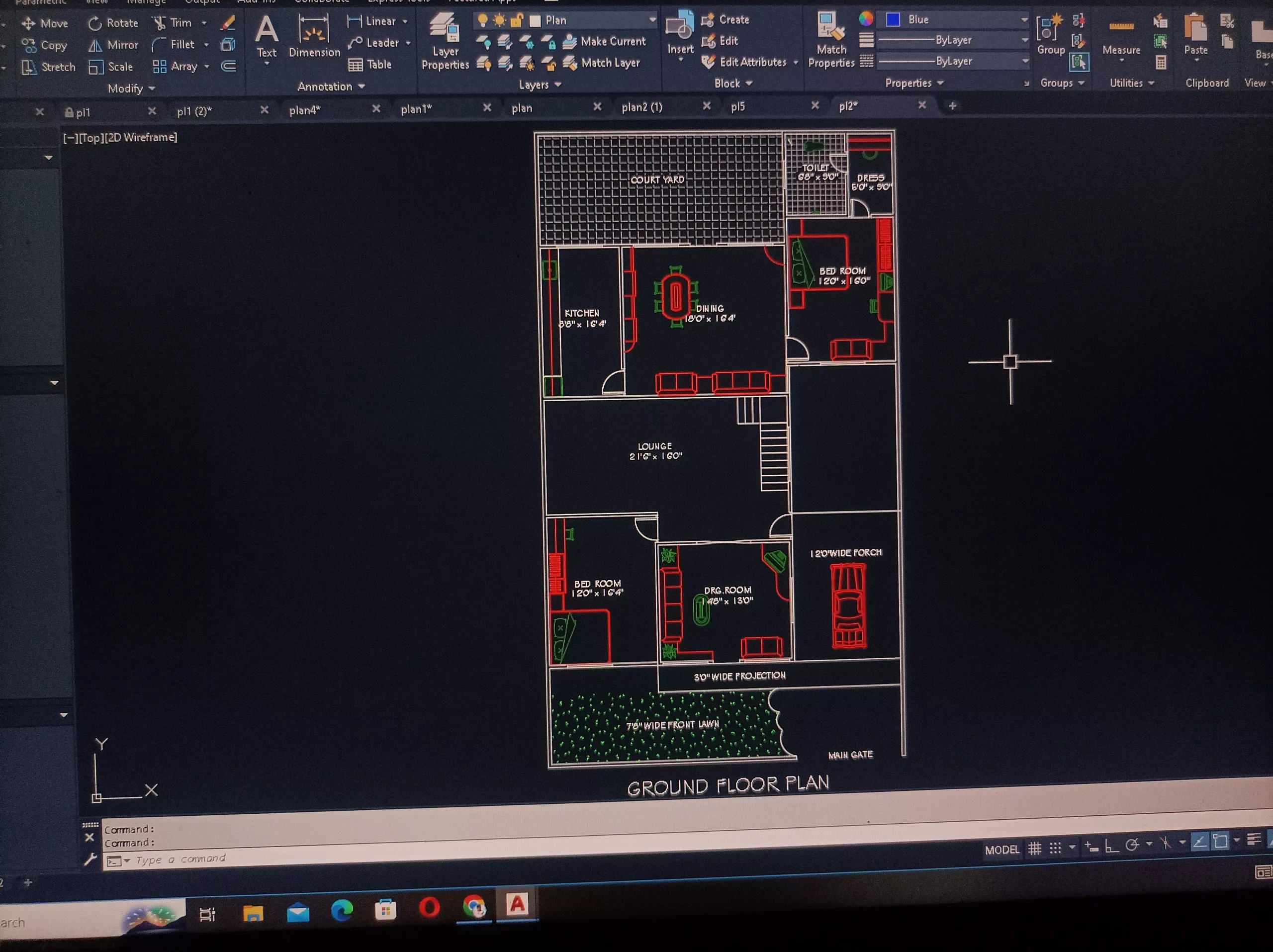
Task: Switch to the plan4 drawing tab
Action: [x=305, y=109]
